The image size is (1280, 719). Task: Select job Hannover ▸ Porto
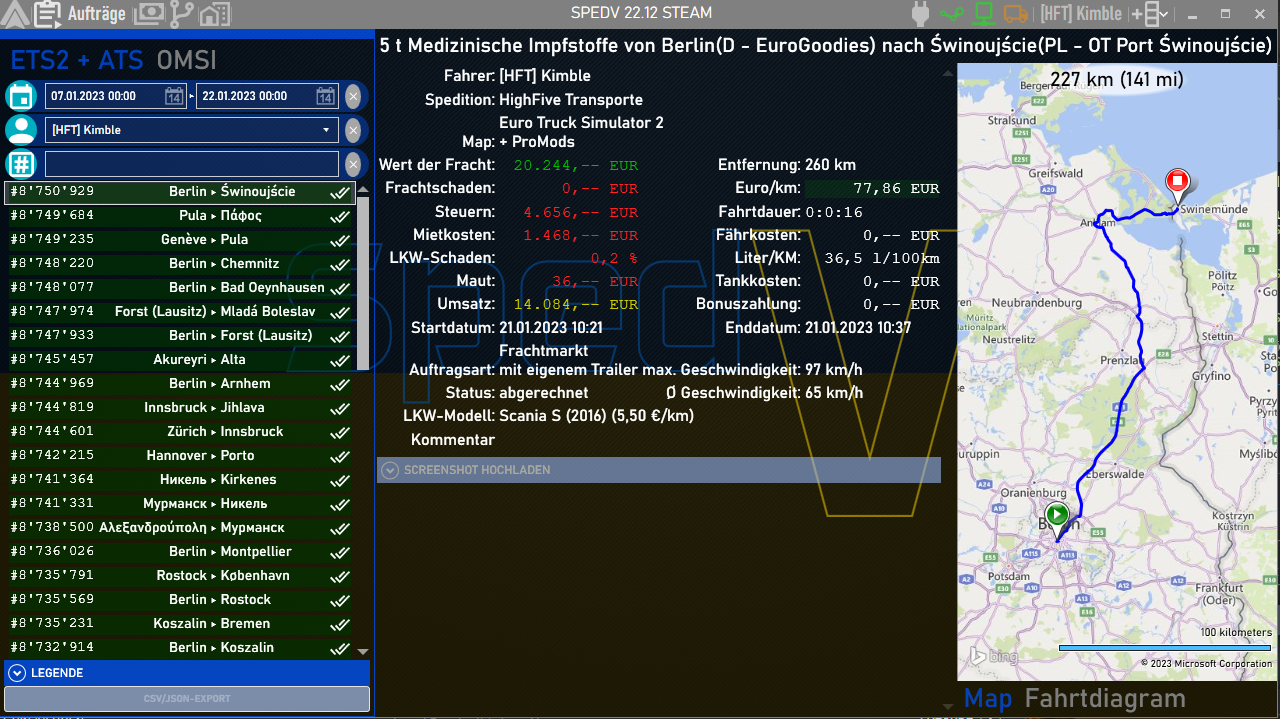pos(180,456)
